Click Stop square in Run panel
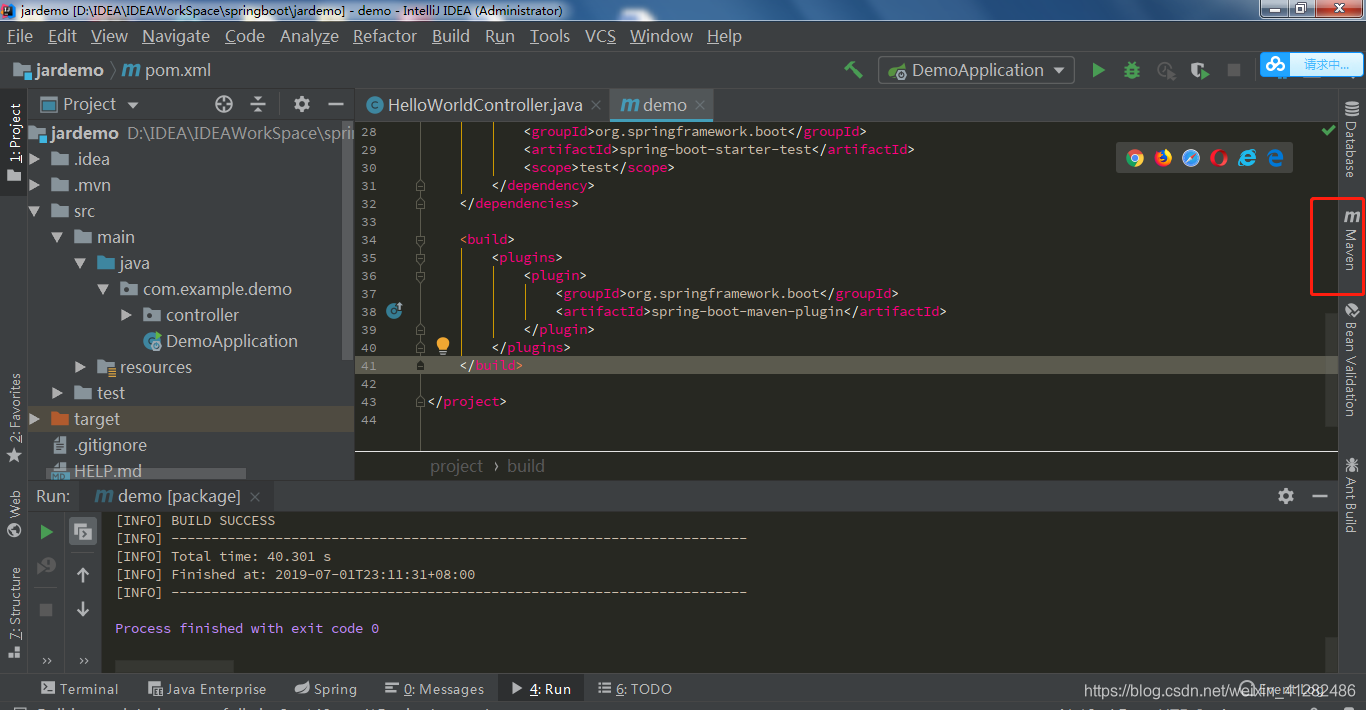Screen dimensions: 1366x710 point(46,609)
